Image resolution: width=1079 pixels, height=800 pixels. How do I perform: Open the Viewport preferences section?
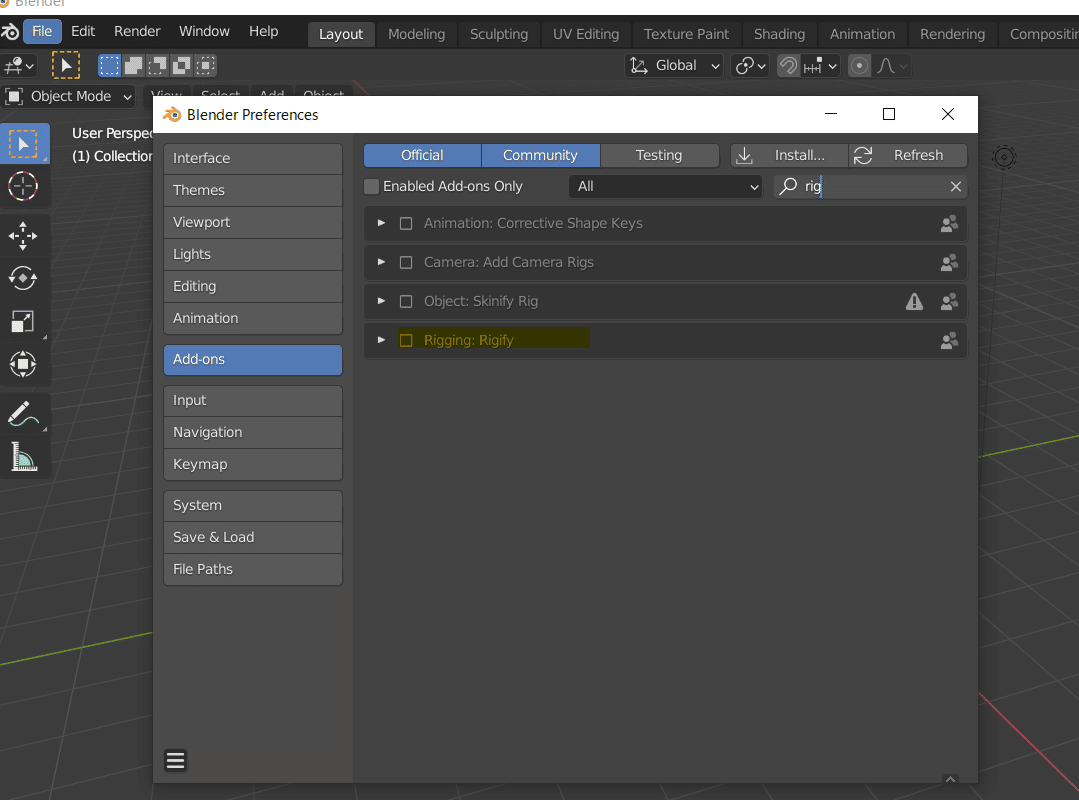tap(253, 222)
